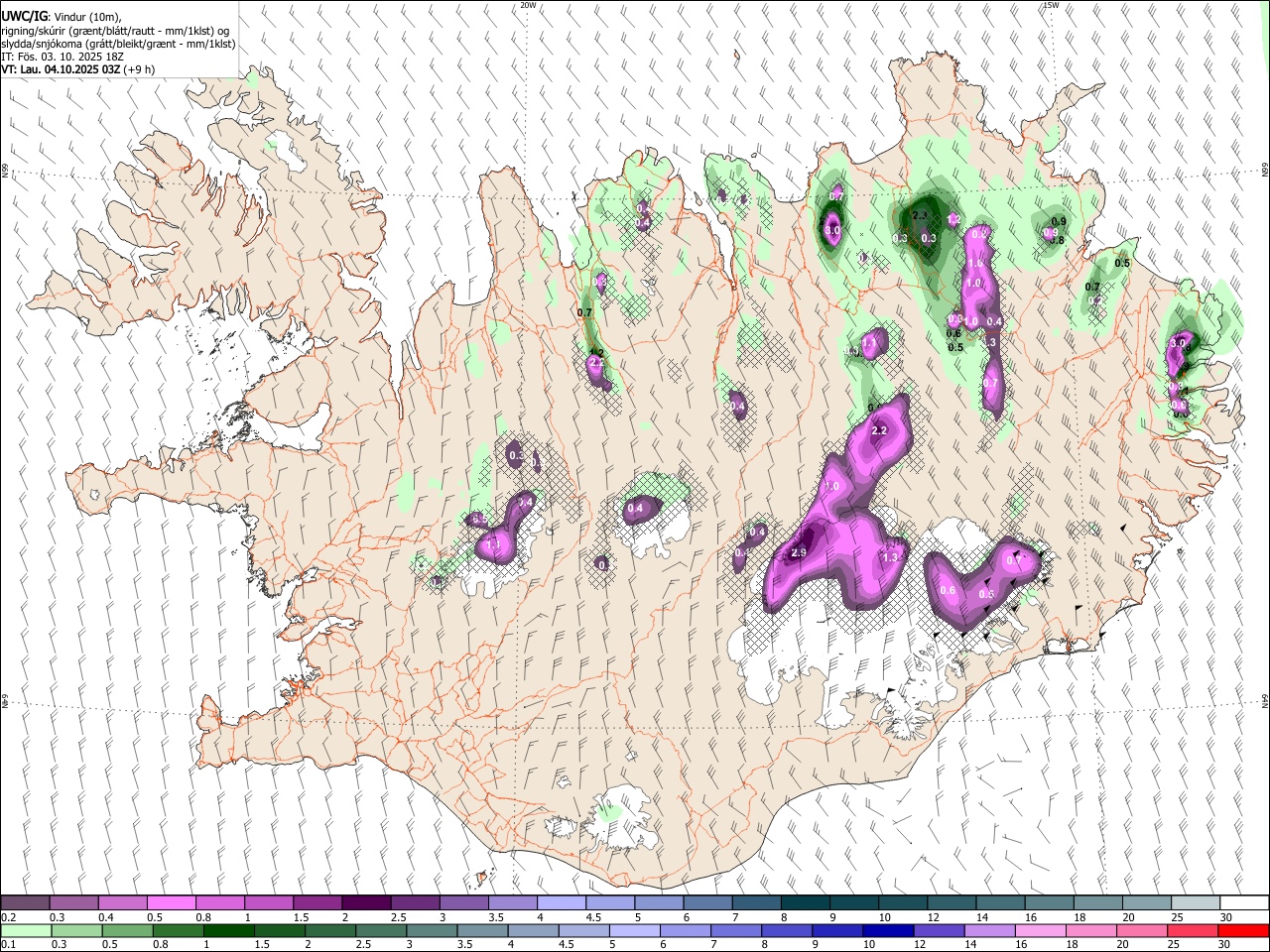Pick the periwinkle 6–7 rain scale swatch
This screenshot has width=1270, height=952.
coord(686,930)
